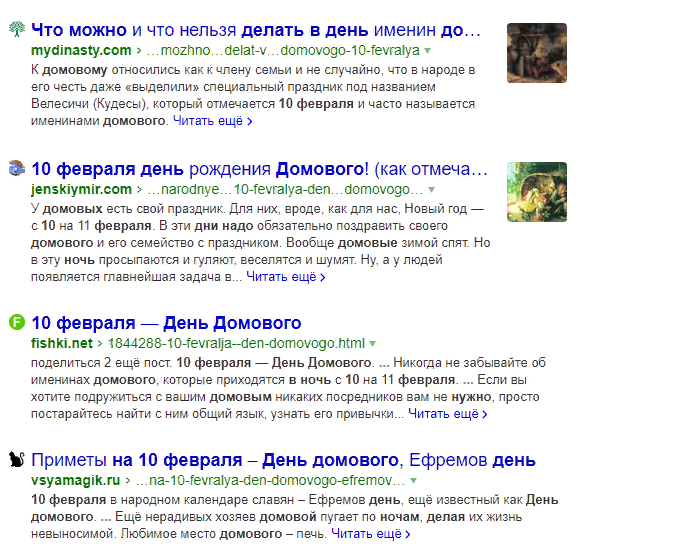Click 'Читать ещё' under the mydinasty.com snippet
Image resolution: width=693 pixels, height=544 pixels.
(x=212, y=121)
